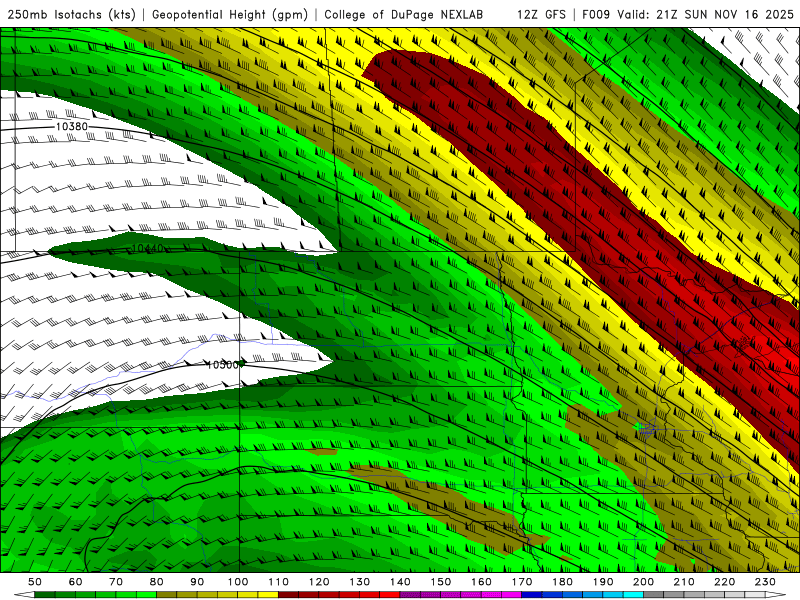Click the '170' color bar label
Image resolution: width=800 pixels, height=600 pixels.
521,582
